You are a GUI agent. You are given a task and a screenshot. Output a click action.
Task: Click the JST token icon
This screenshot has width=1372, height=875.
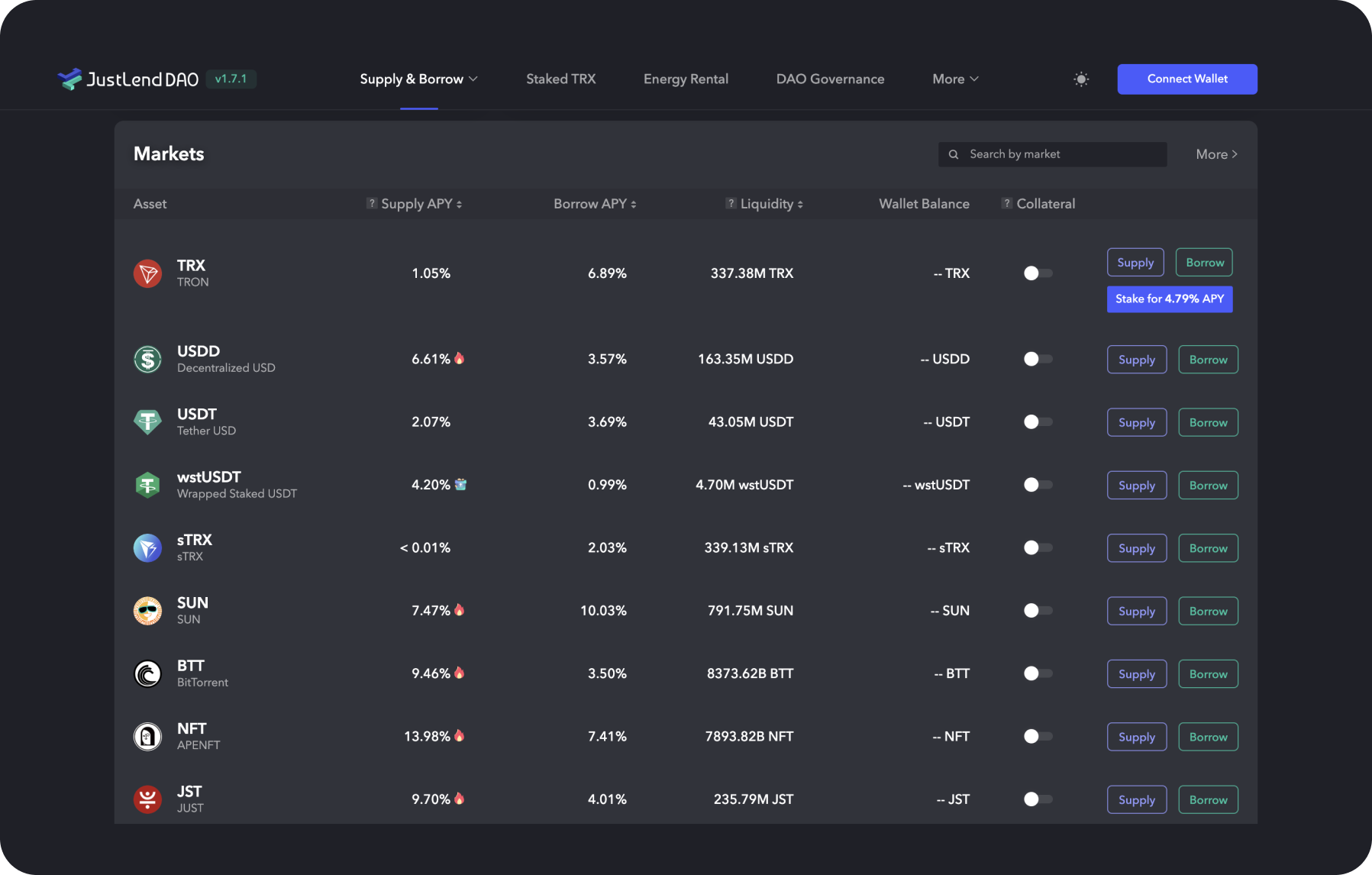(148, 799)
